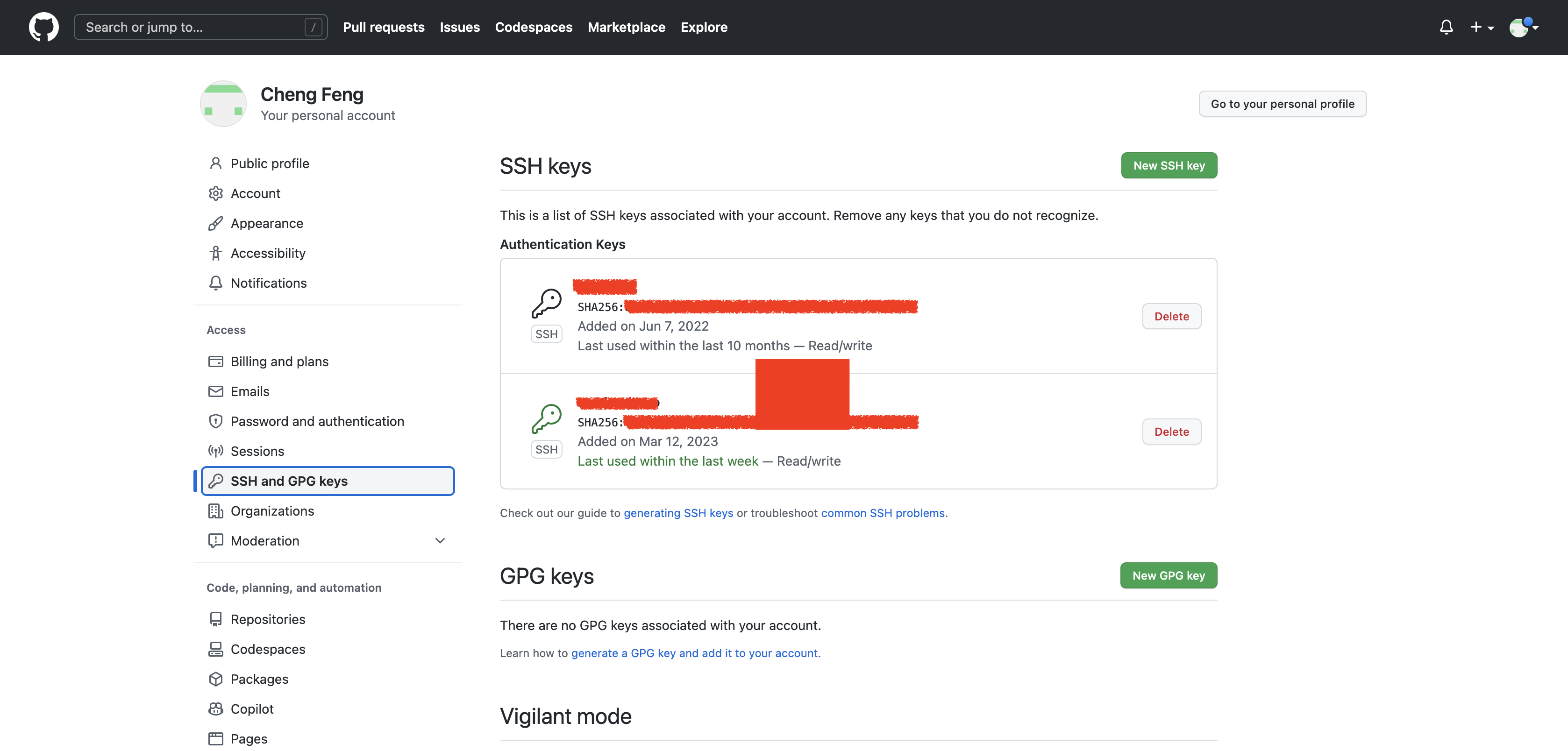
Task: Open Codespaces in top nav
Action: click(533, 28)
